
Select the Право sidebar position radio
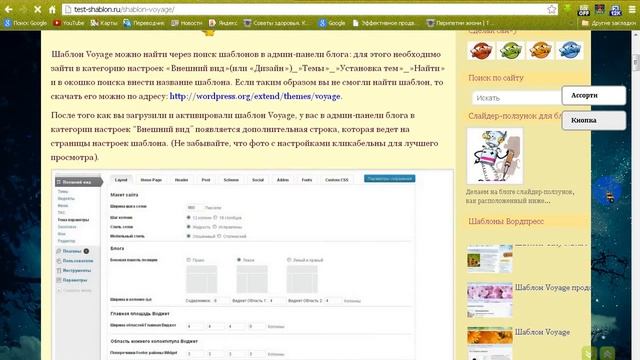coord(189,260)
